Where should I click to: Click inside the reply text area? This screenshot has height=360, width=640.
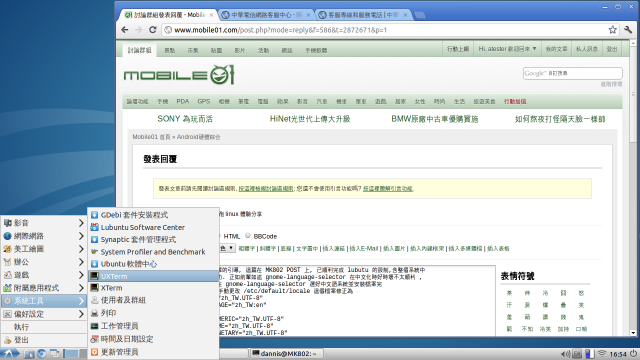click(357, 301)
